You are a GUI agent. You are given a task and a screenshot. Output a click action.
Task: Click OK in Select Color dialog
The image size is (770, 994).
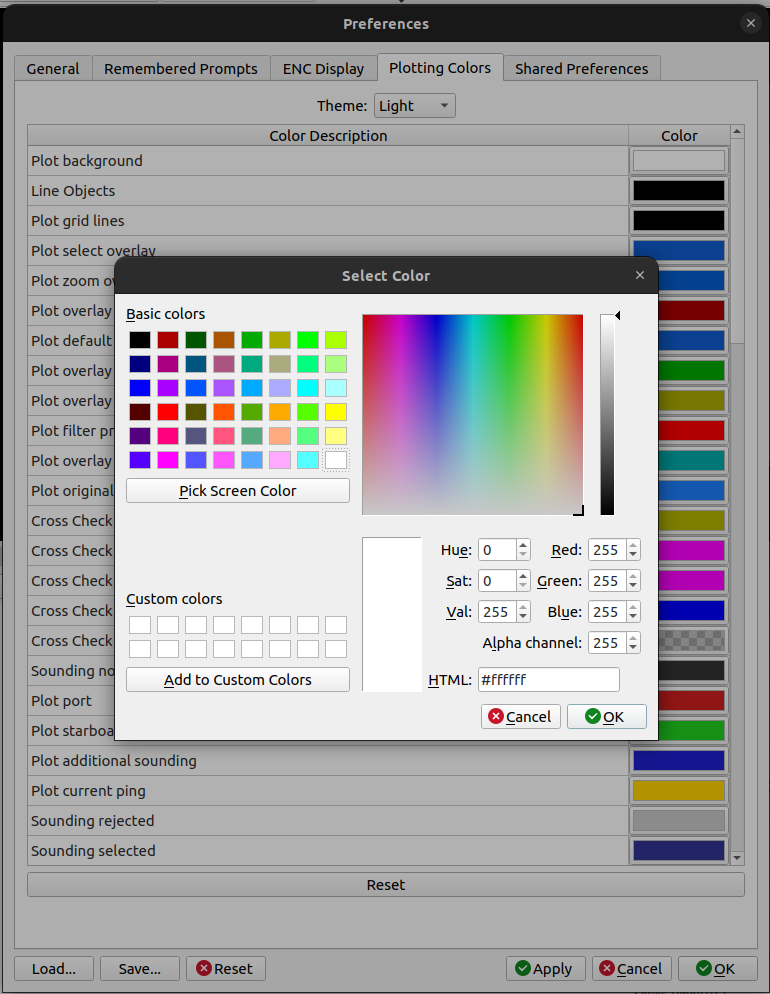click(606, 716)
